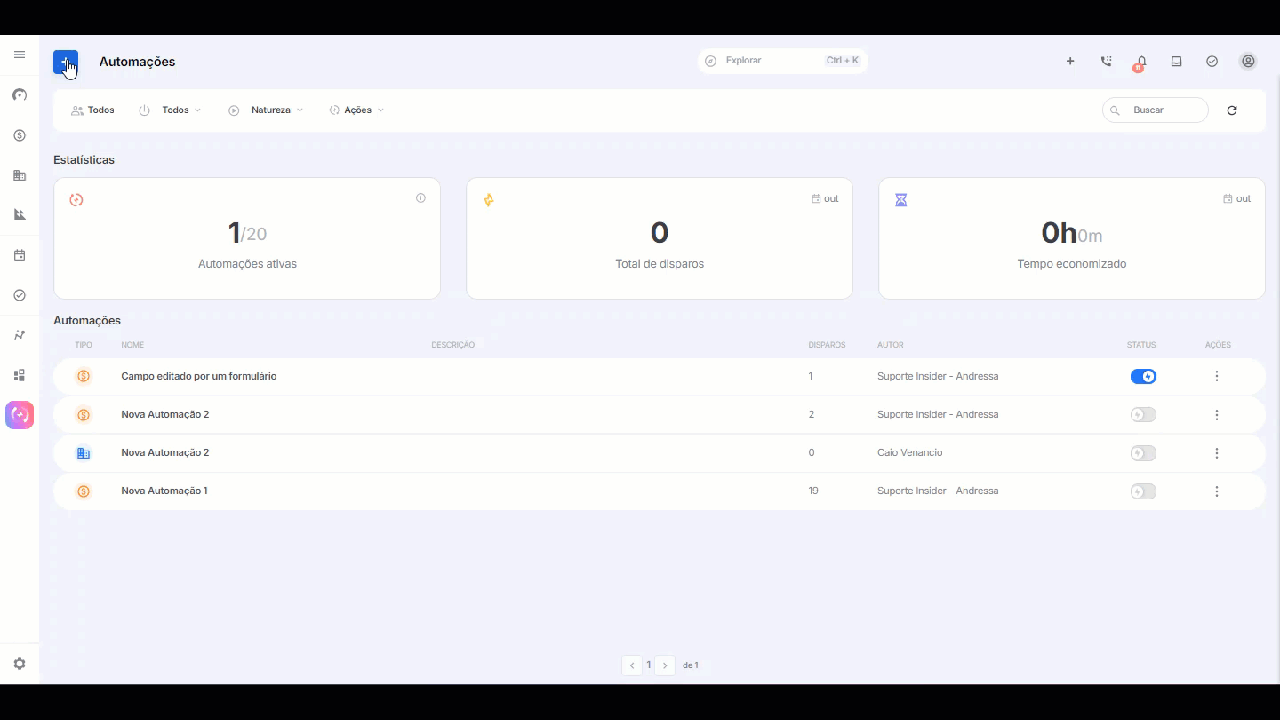The height and width of the screenshot is (720, 1280).
Task: Open the widgets grid icon in the sidebar
Action: [x=19, y=375]
